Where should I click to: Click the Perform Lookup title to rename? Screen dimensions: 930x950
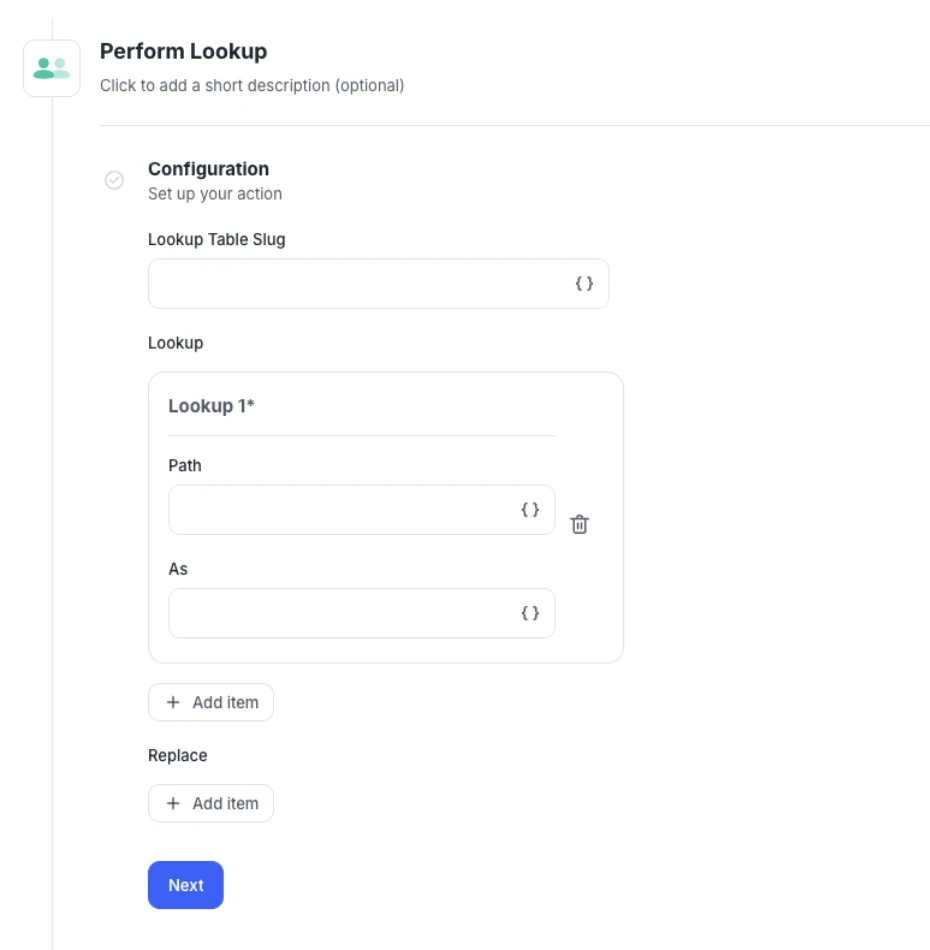click(183, 51)
